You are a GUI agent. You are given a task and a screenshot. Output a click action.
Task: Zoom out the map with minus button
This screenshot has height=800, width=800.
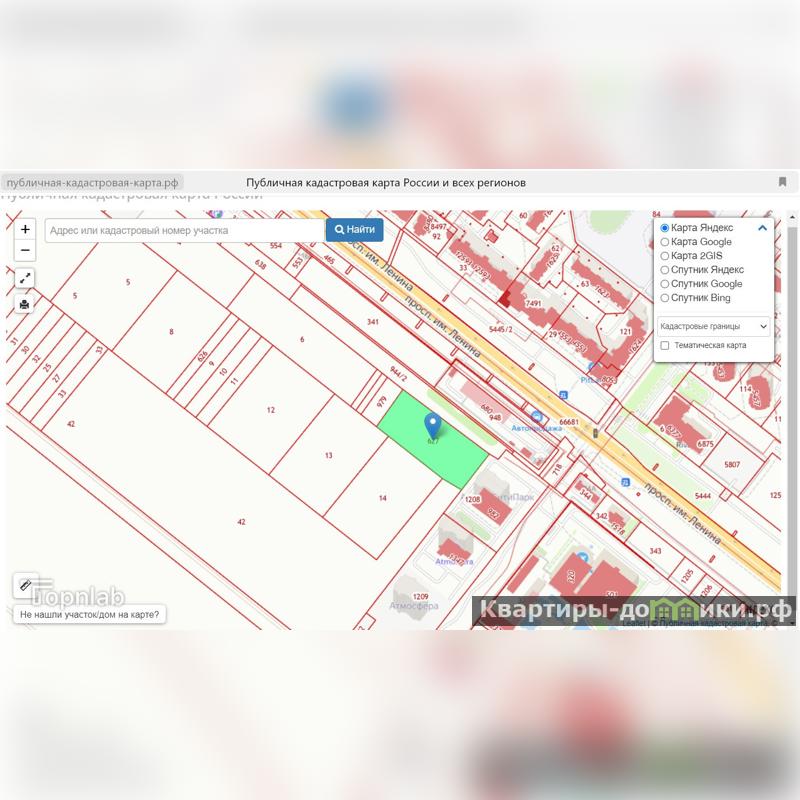click(26, 251)
